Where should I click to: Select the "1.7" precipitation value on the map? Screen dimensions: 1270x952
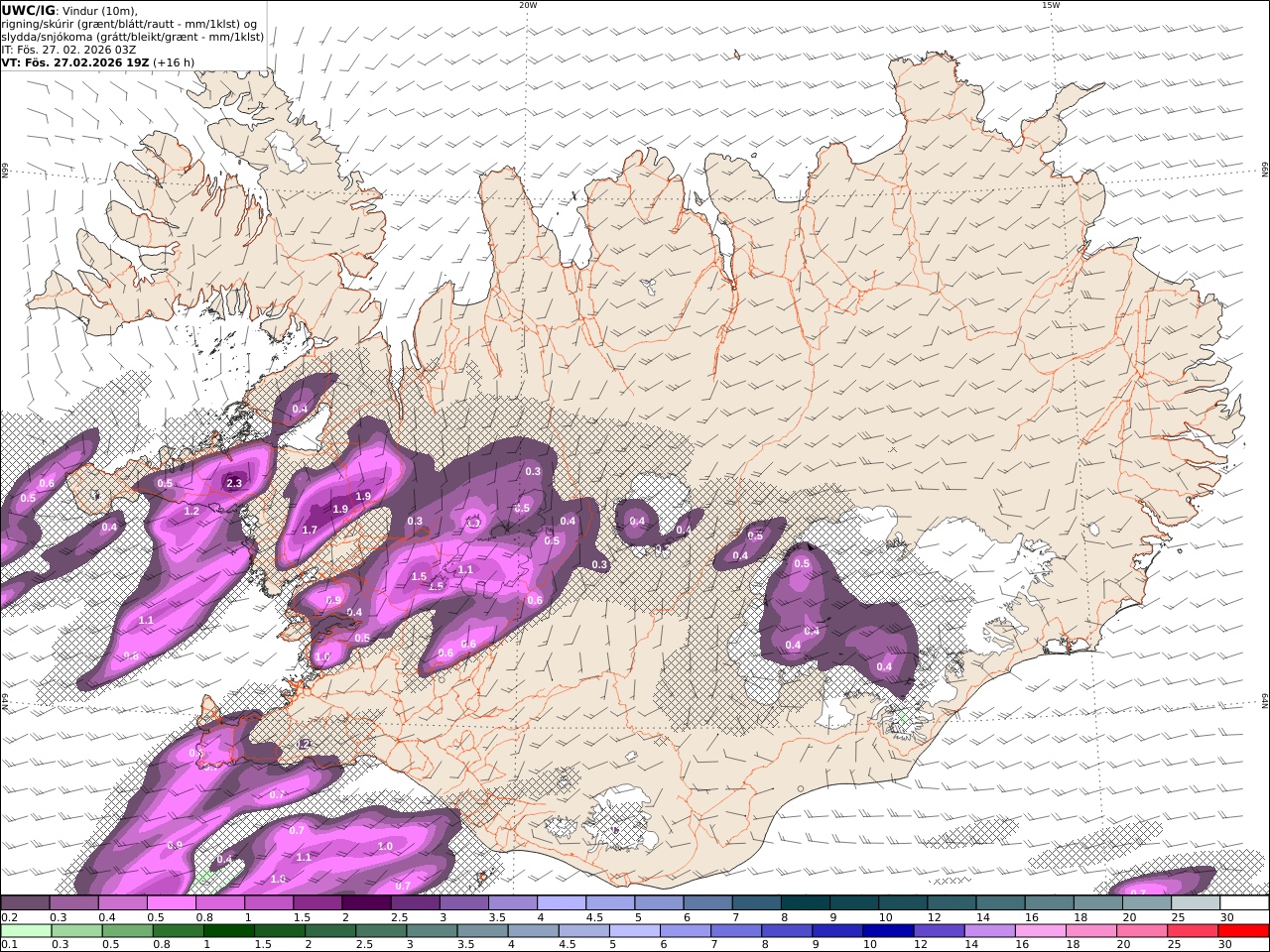pyautogui.click(x=310, y=531)
